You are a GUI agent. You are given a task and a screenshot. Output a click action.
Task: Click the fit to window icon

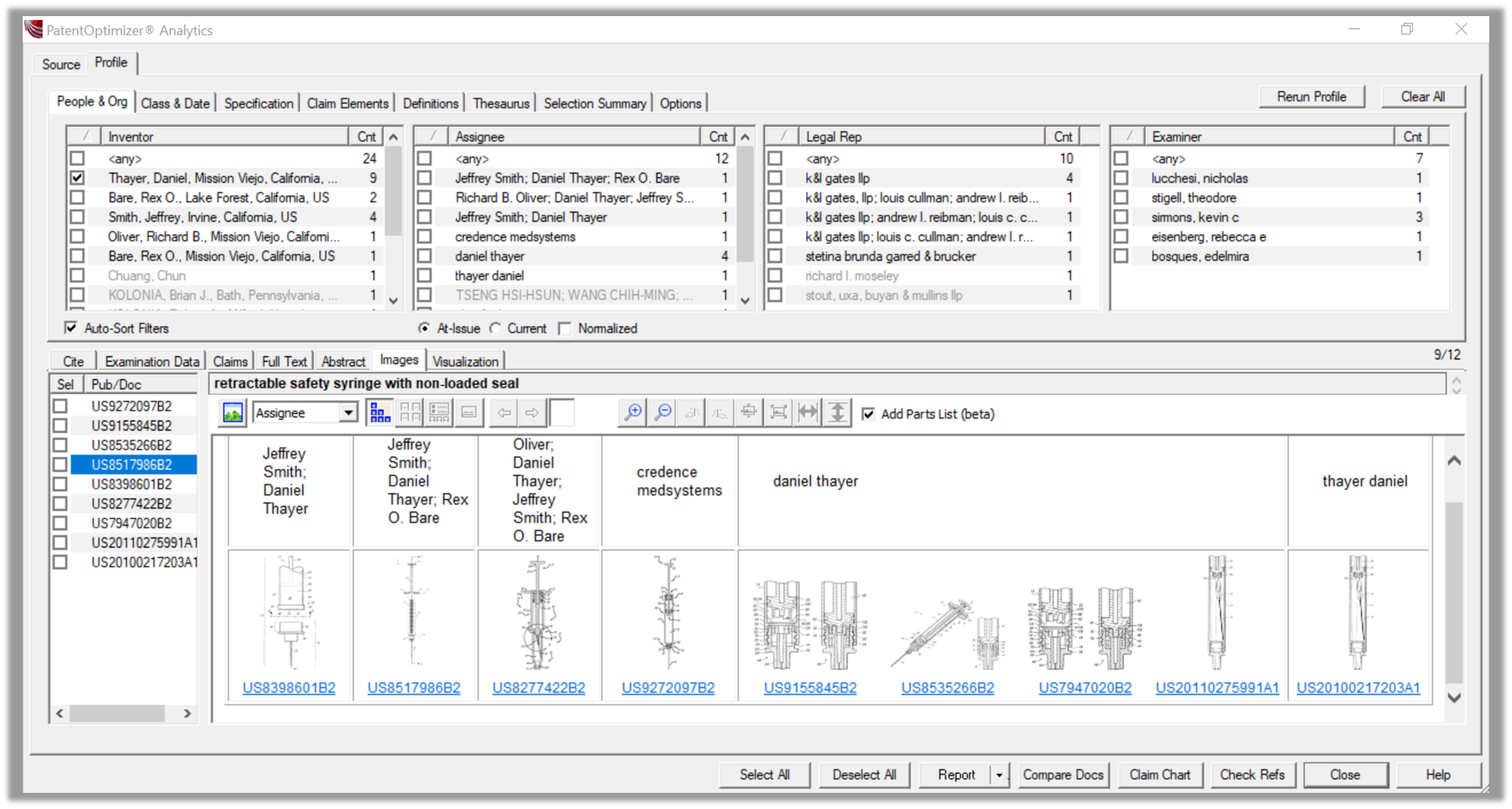[779, 413]
